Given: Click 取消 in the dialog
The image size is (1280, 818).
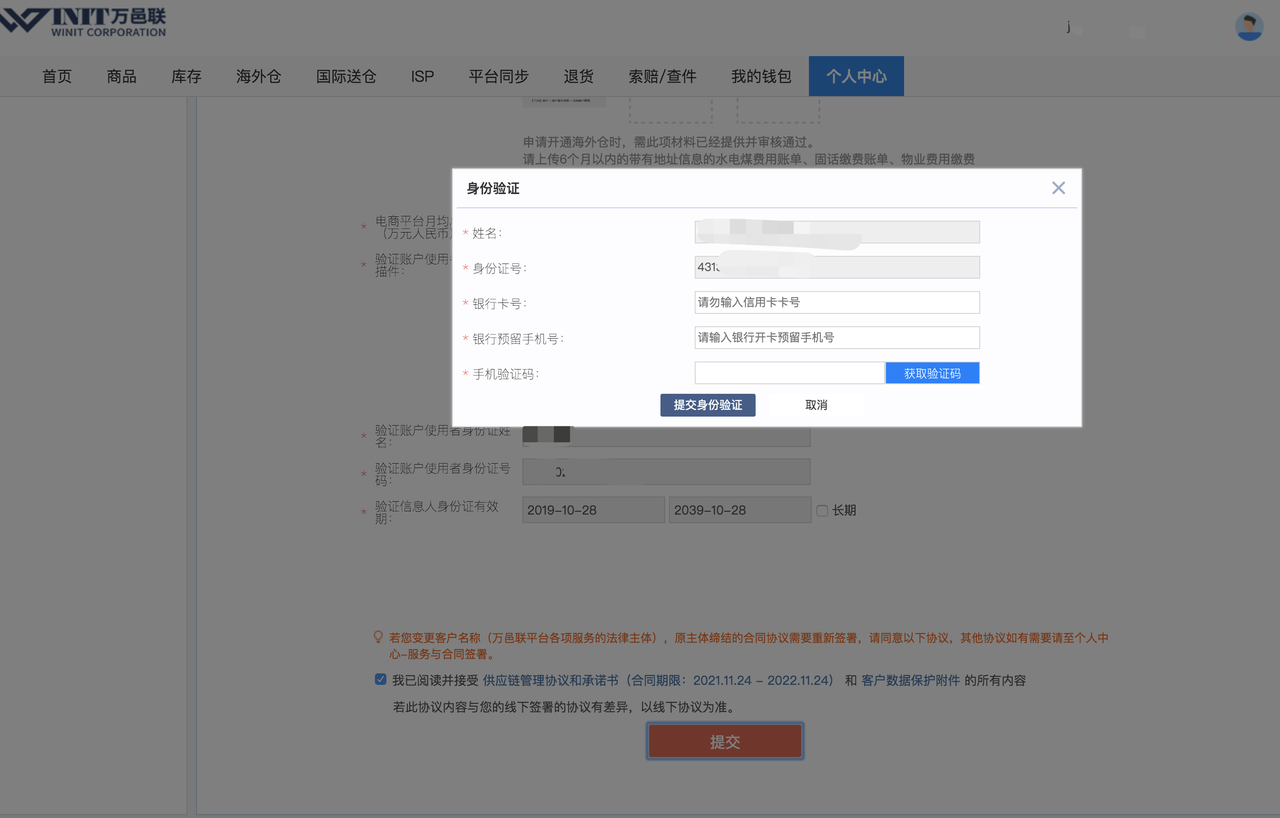Looking at the screenshot, I should [816, 405].
